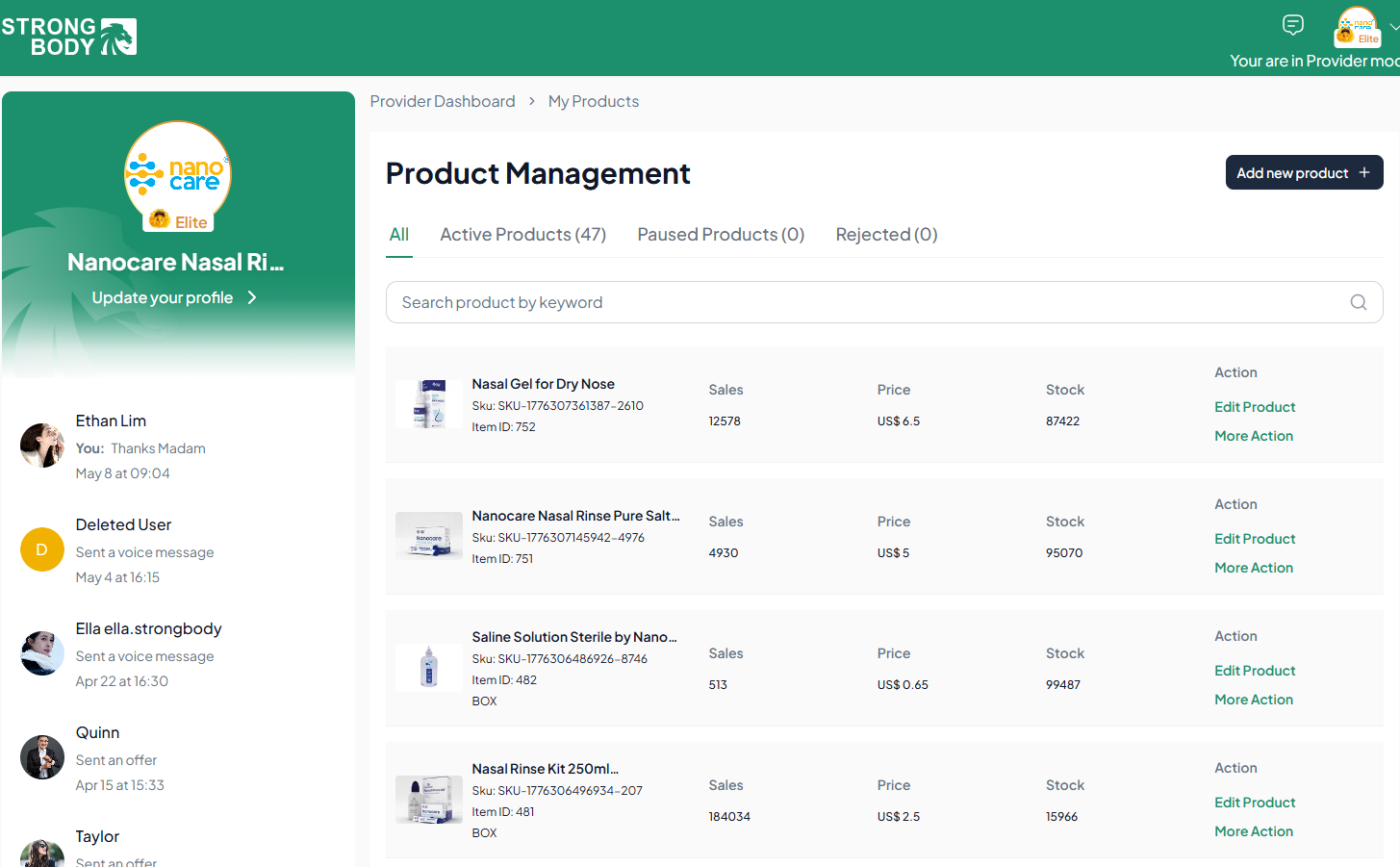Click the plus icon on Add new product
This screenshot has height=867, width=1400.
(1363, 172)
